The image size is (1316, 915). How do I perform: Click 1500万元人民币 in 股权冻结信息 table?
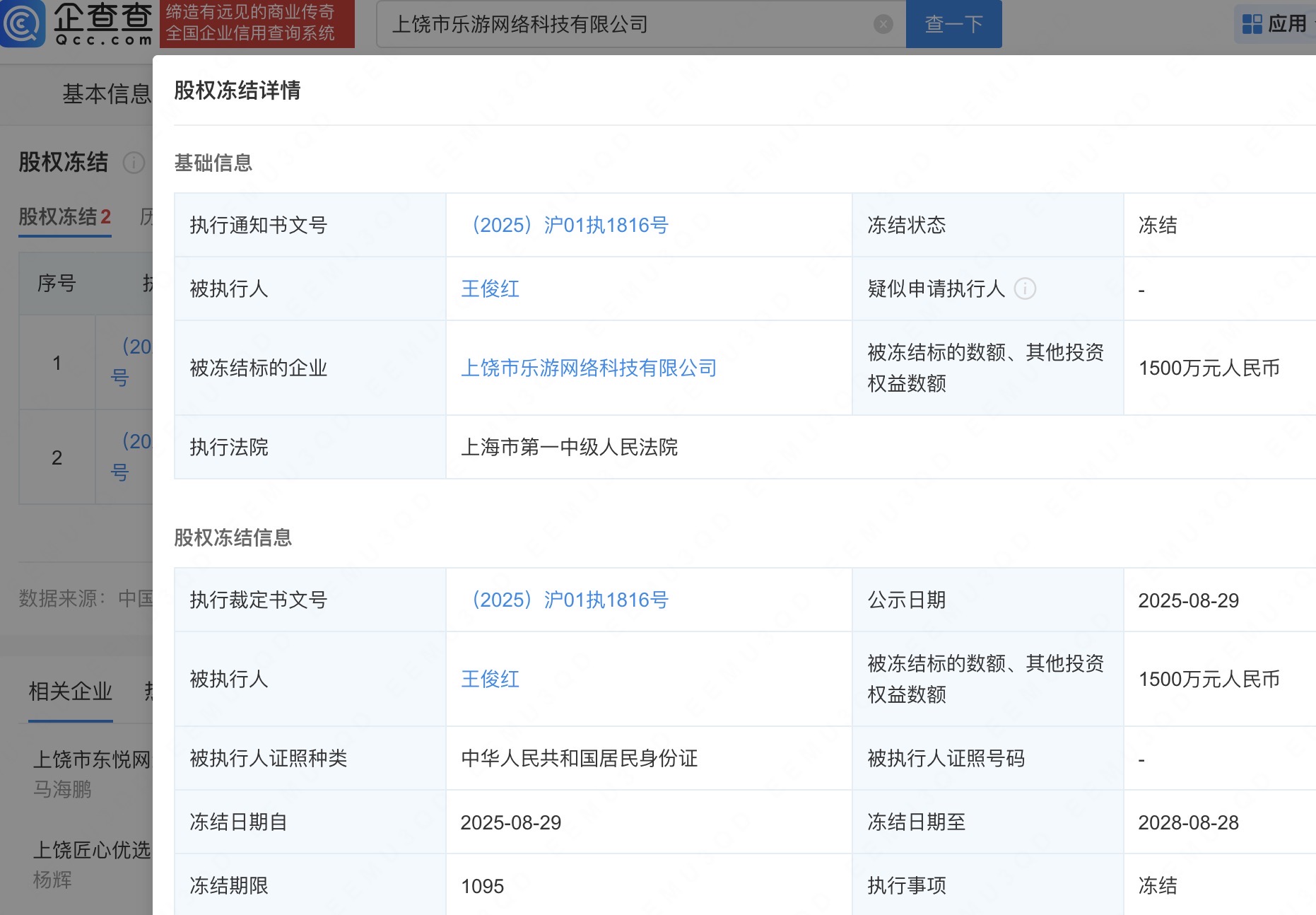click(x=1209, y=679)
